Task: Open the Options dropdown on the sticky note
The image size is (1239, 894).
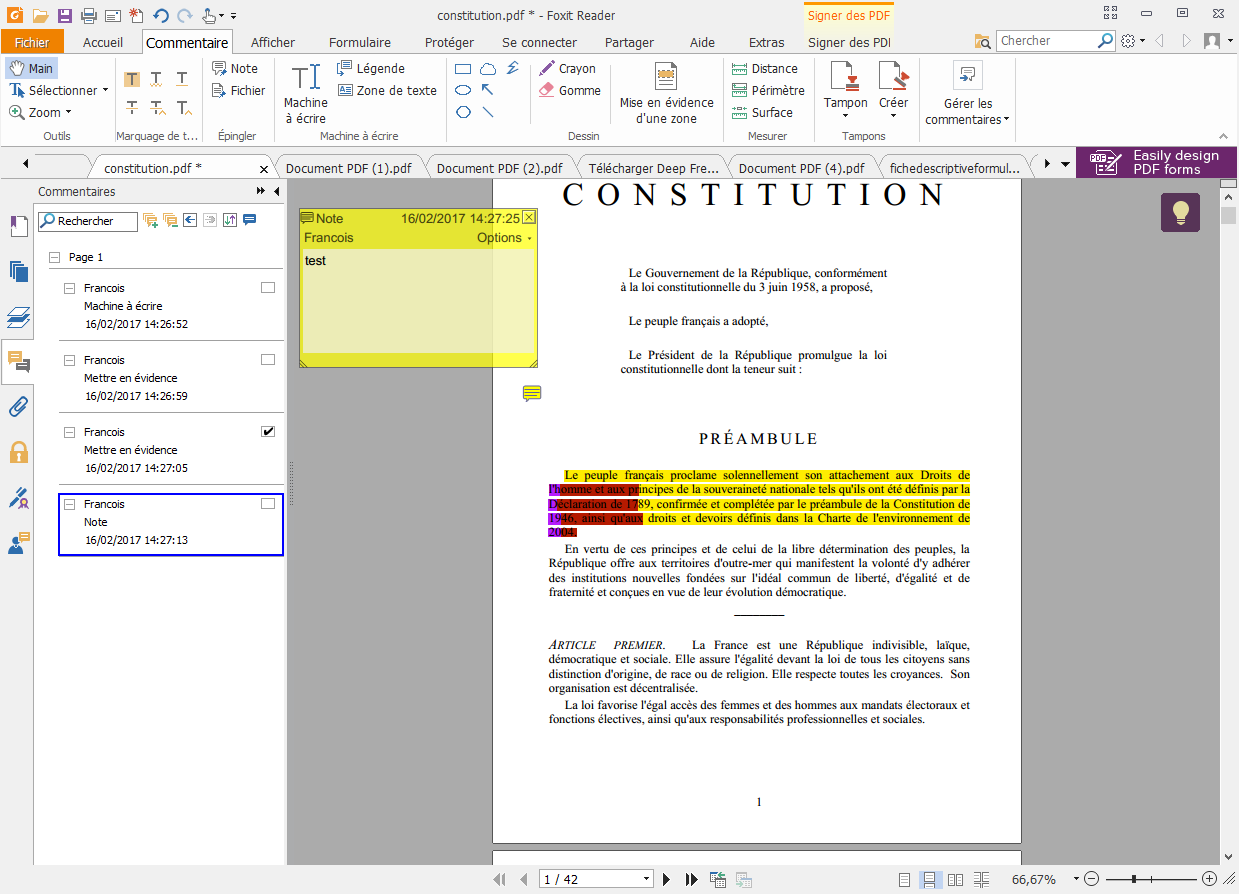Action: 504,238
